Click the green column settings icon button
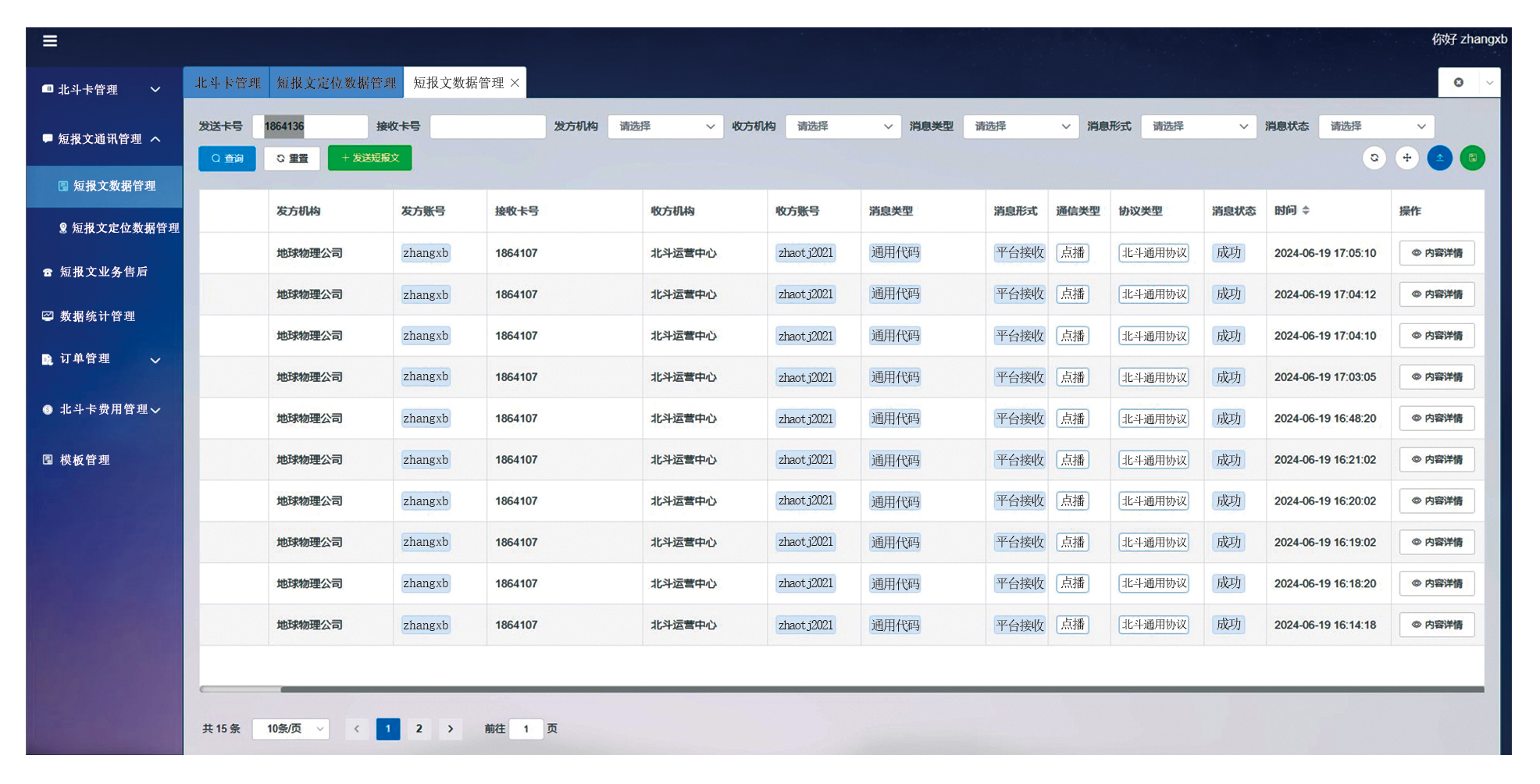The image size is (1540, 784). [x=1472, y=158]
